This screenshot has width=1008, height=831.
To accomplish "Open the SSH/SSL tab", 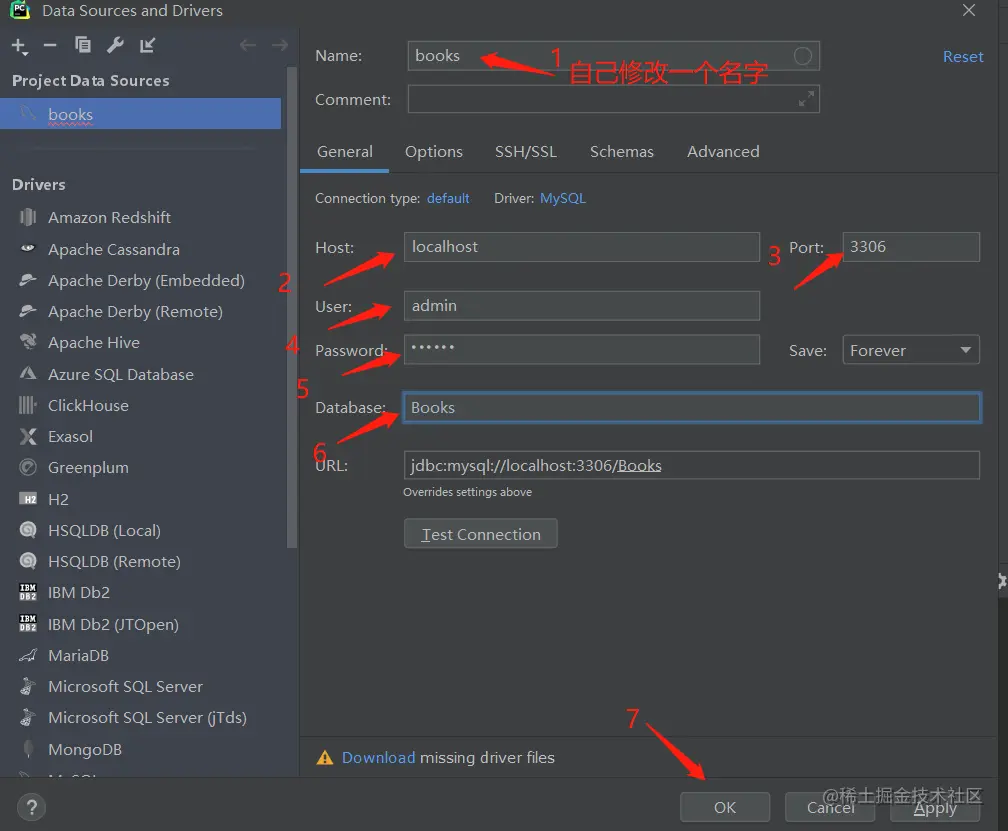I will click(x=526, y=152).
